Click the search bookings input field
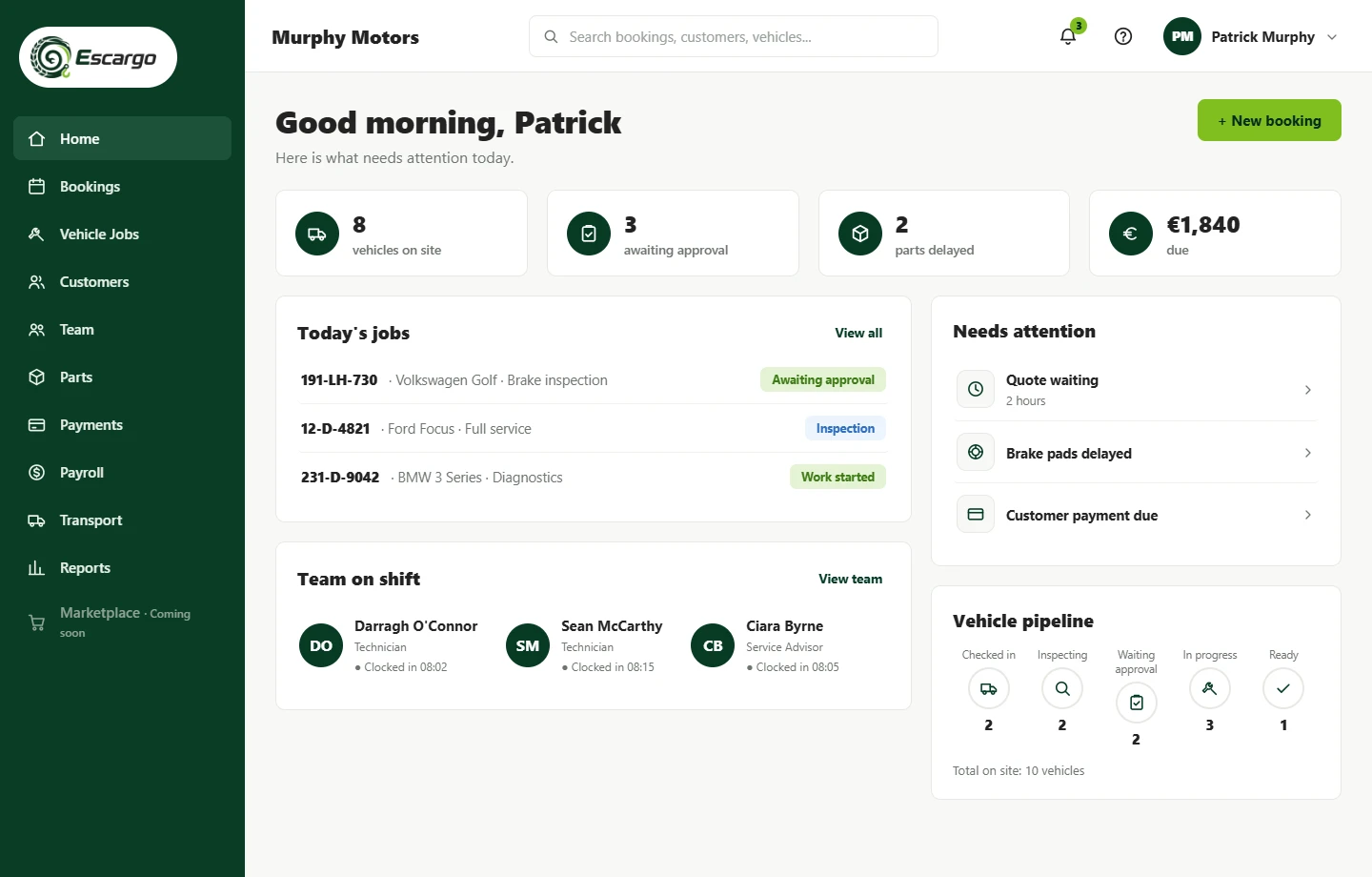The height and width of the screenshot is (877, 1372). click(734, 36)
